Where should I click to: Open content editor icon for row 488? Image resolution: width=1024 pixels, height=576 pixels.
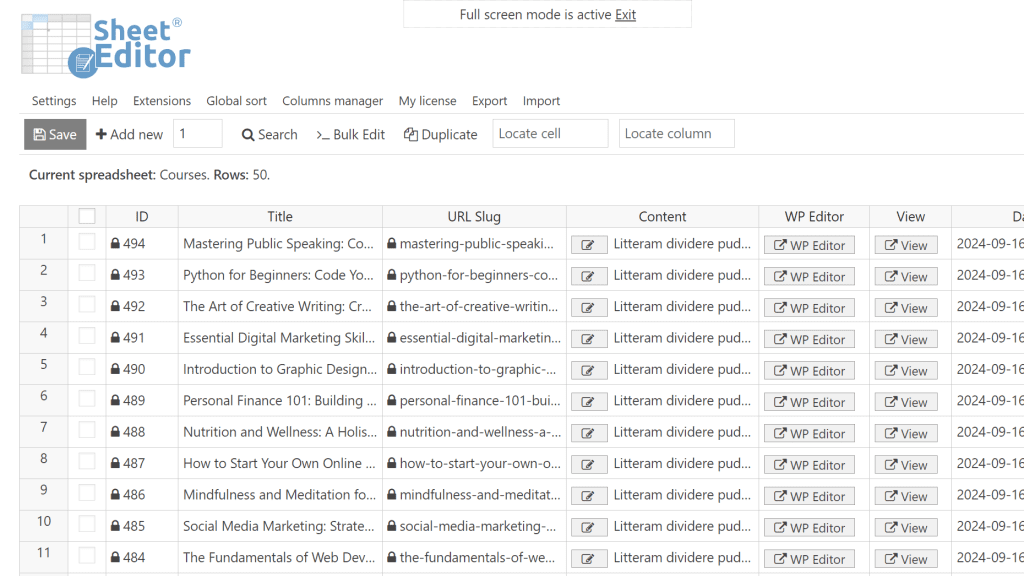pos(588,433)
